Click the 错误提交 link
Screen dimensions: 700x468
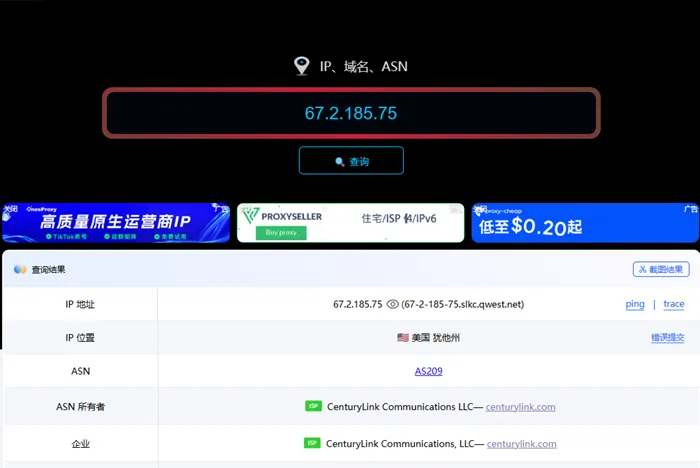coord(667,338)
